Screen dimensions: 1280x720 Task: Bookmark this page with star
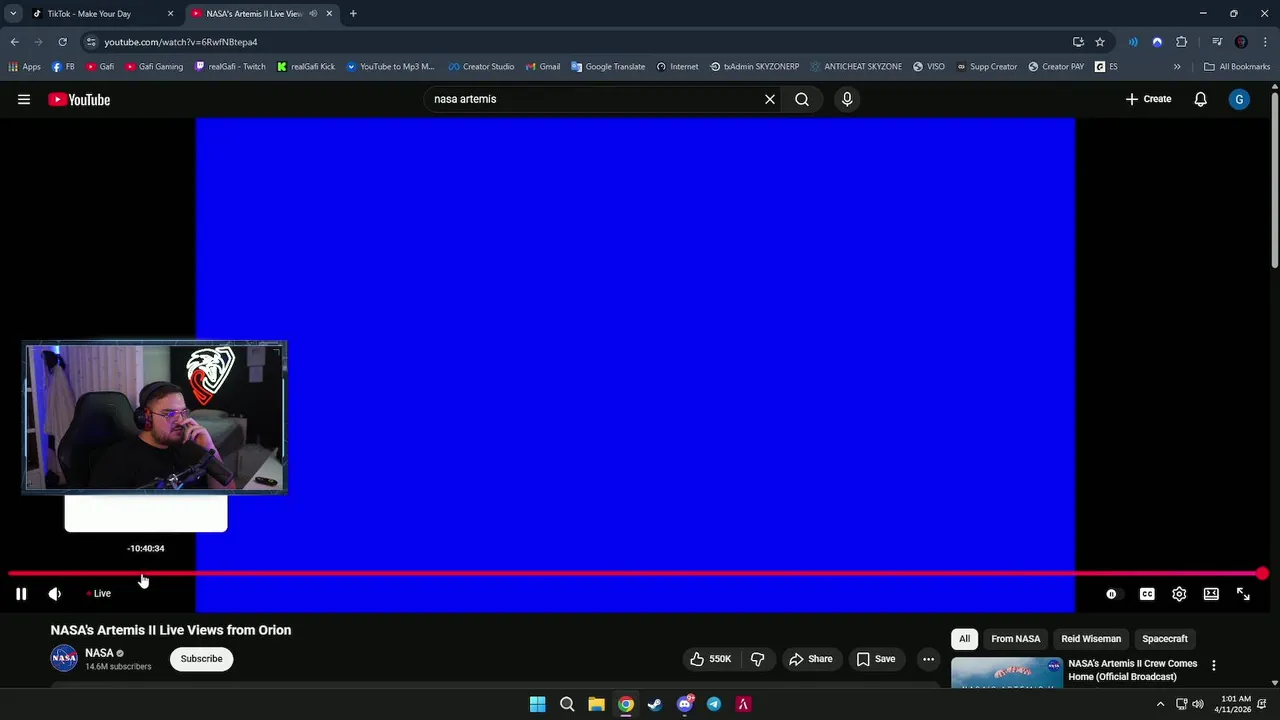pos(1100,42)
